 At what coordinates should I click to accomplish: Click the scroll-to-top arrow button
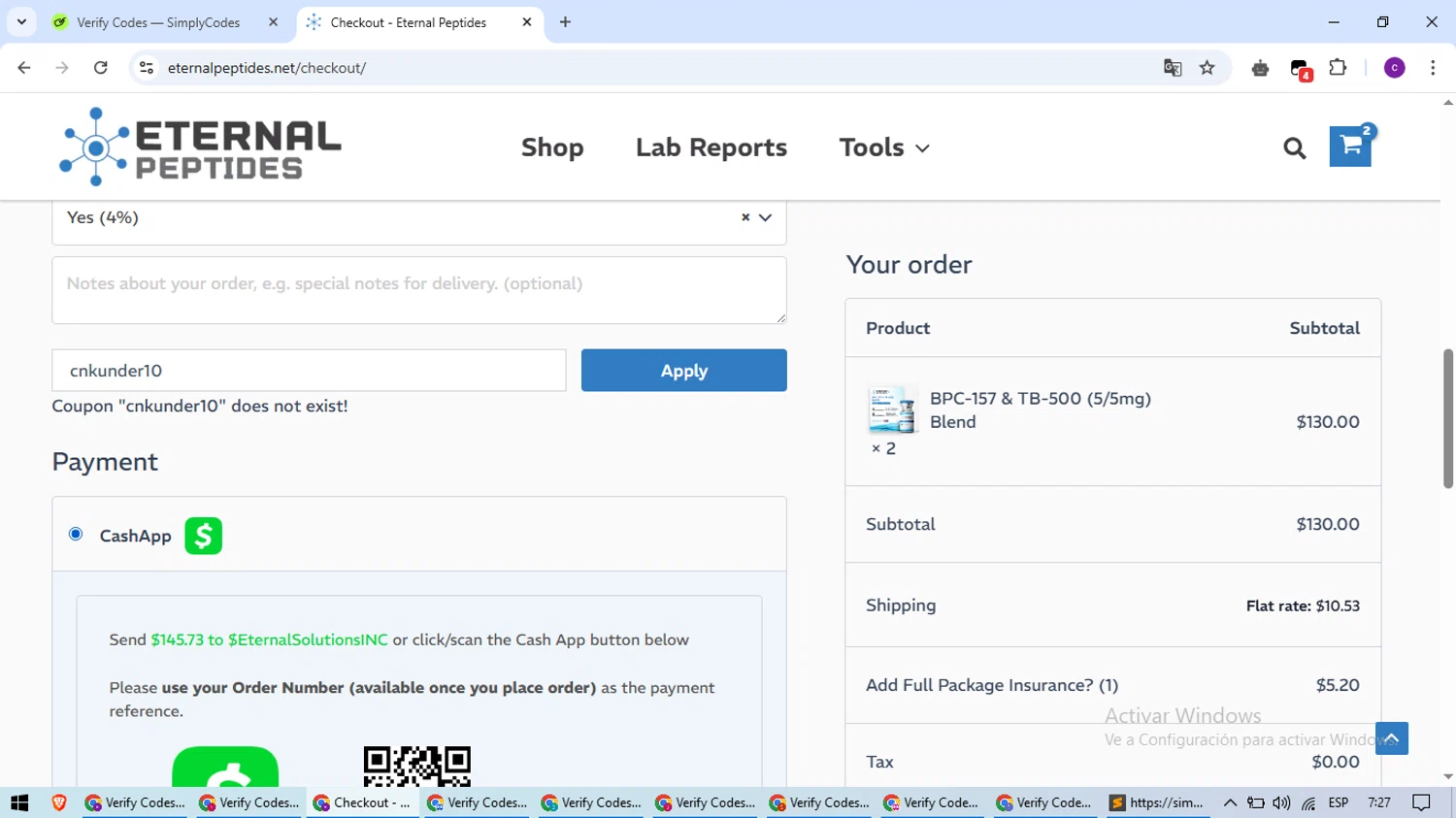[x=1391, y=738]
